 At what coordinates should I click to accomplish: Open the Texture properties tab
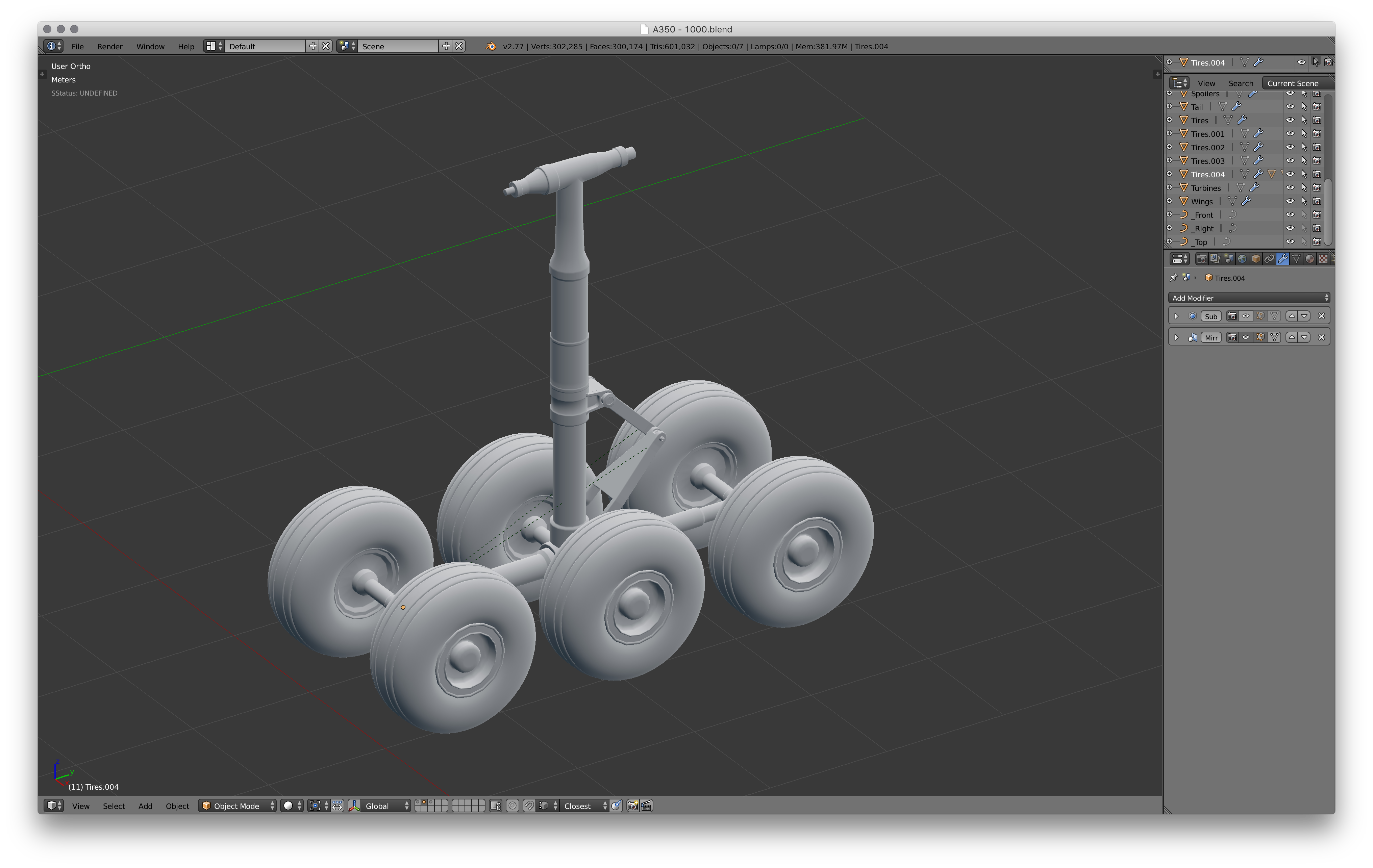coord(1323,259)
